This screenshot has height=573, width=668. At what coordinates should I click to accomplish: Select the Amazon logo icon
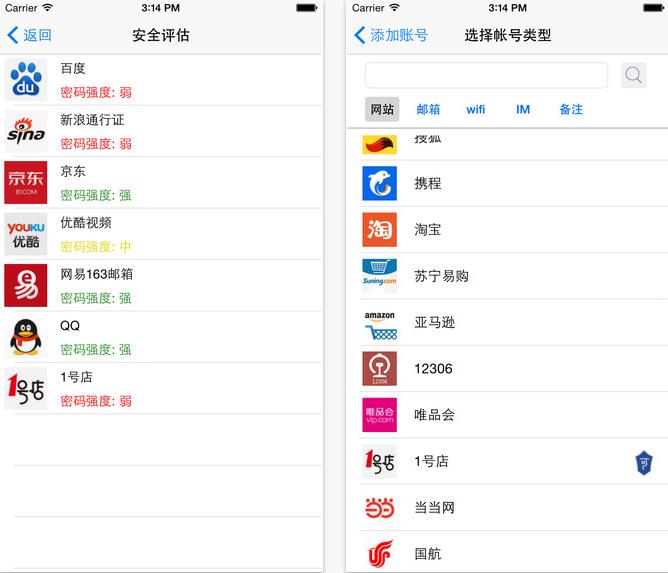point(379,322)
